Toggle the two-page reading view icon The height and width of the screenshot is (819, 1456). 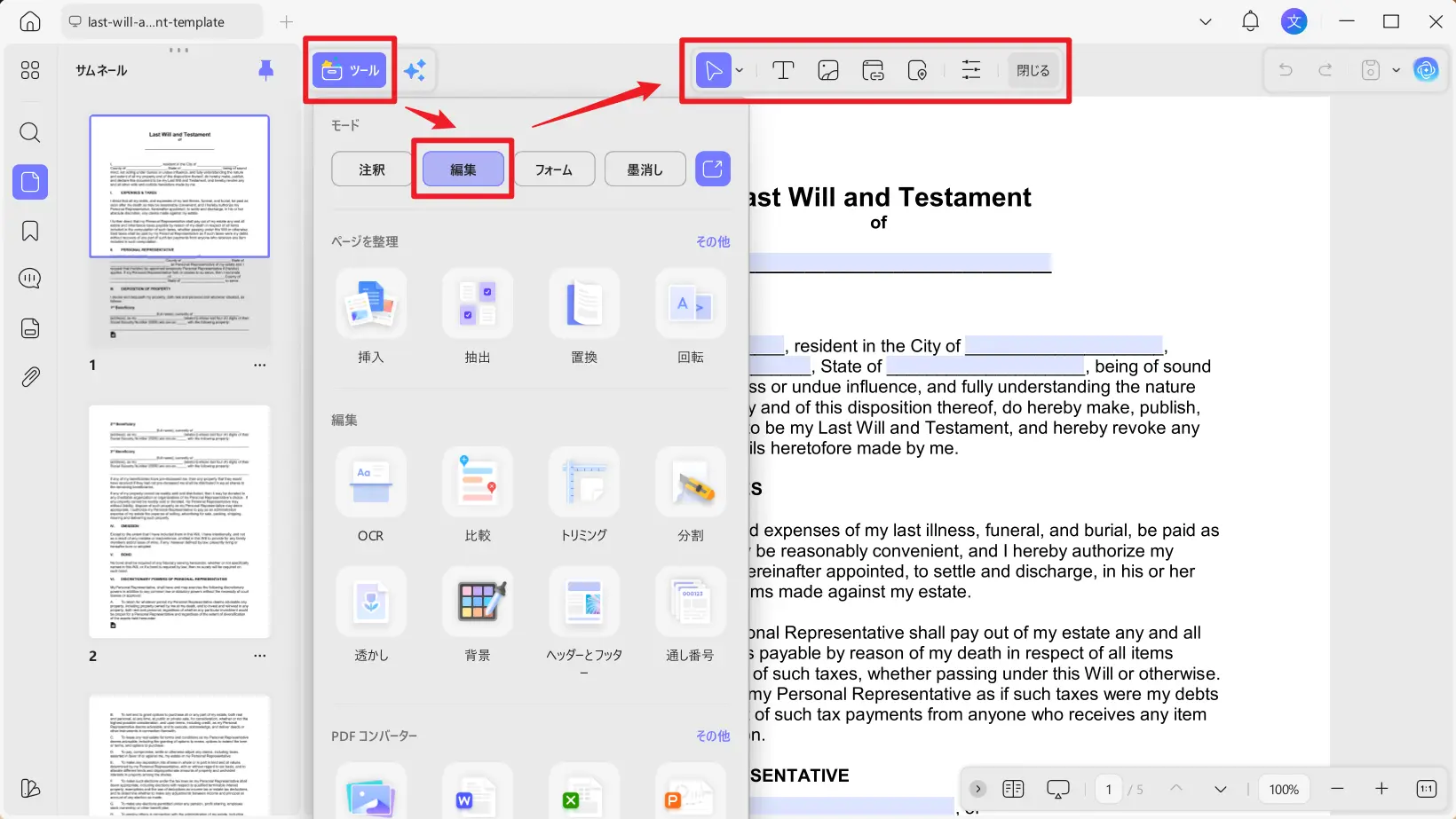[1013, 789]
